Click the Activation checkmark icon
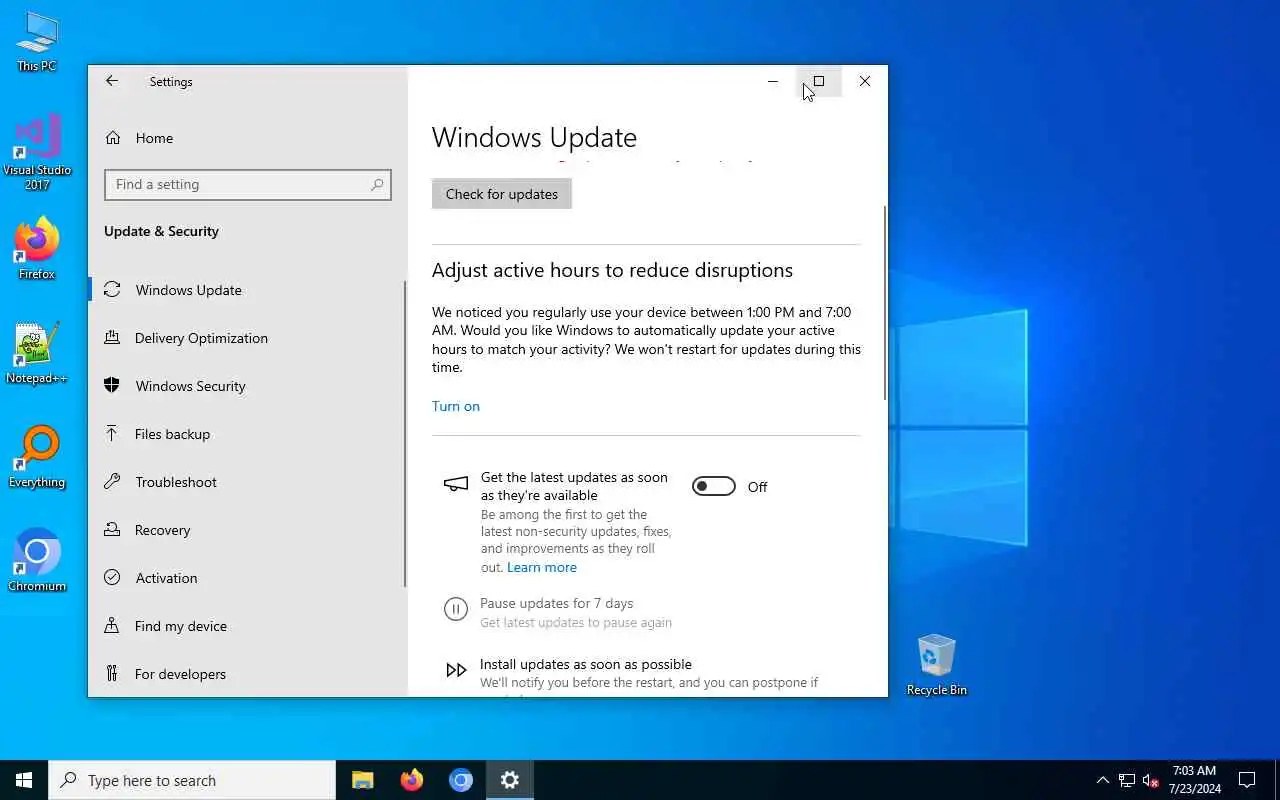This screenshot has height=800, width=1280. click(x=112, y=578)
